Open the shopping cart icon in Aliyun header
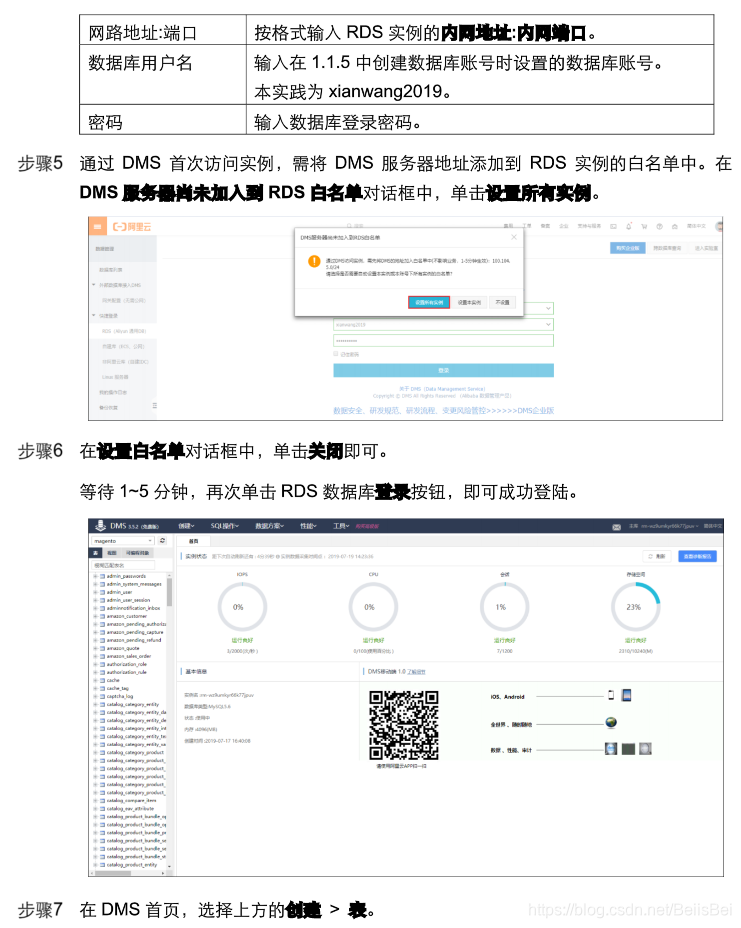 tap(644, 226)
